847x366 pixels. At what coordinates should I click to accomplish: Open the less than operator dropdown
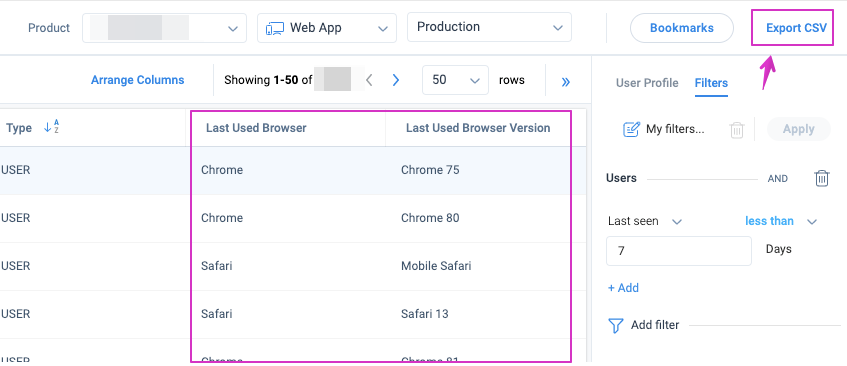[781, 221]
